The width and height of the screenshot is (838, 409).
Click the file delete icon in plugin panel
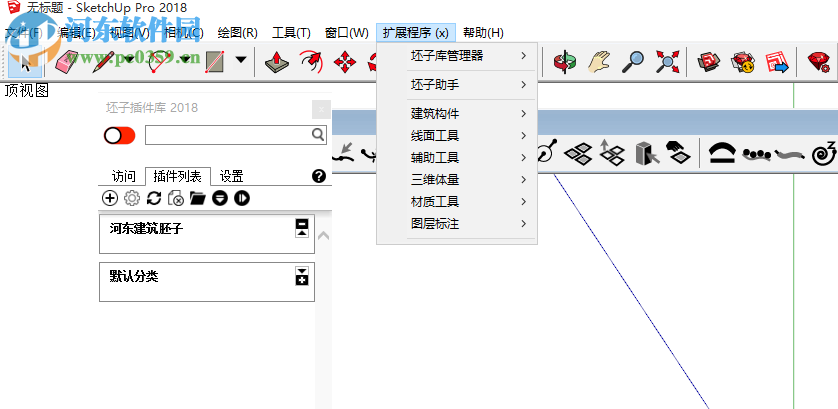click(175, 199)
